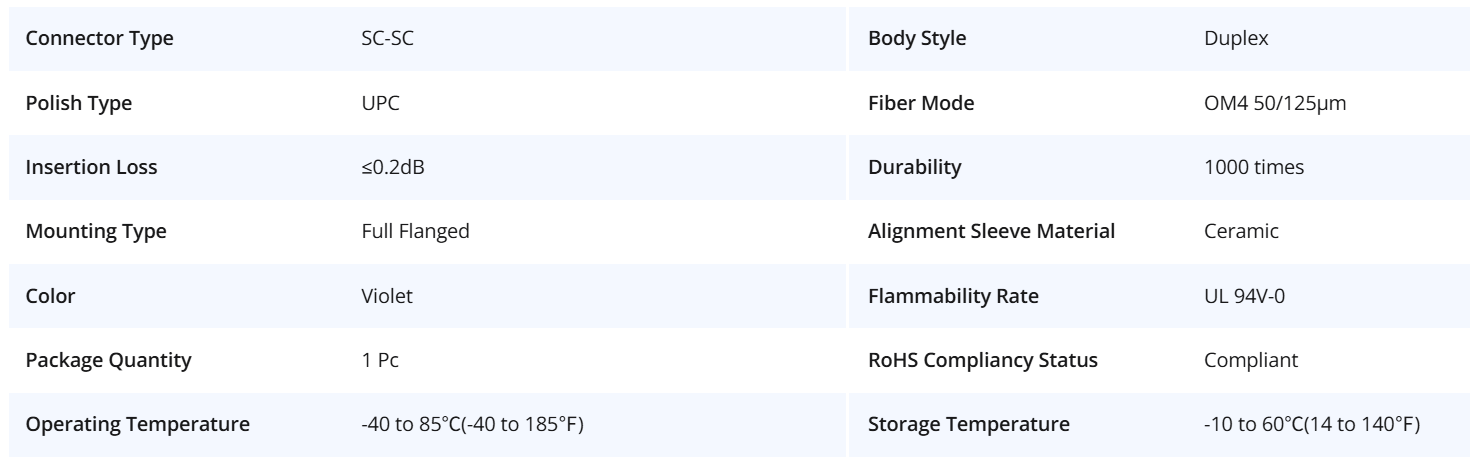This screenshot has height=462, width=1470.
Task: Select the 1 Pc package quantity
Action: (380, 360)
